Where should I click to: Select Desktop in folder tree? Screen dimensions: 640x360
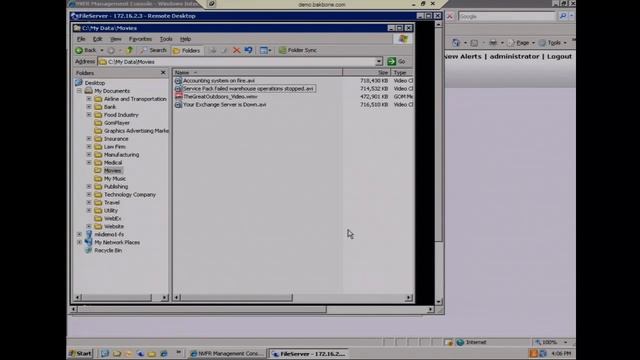[95, 83]
